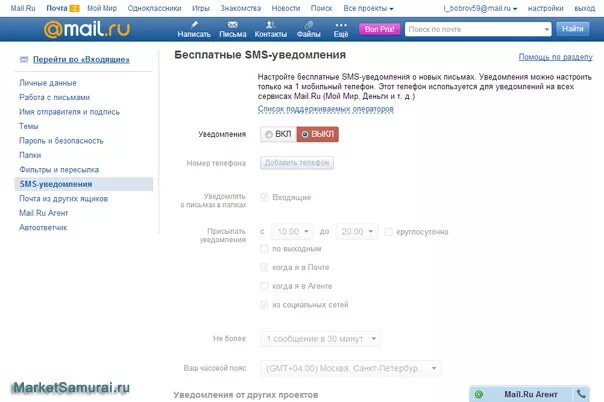
Task: Click the Добавить телефон button
Action: click(x=297, y=163)
